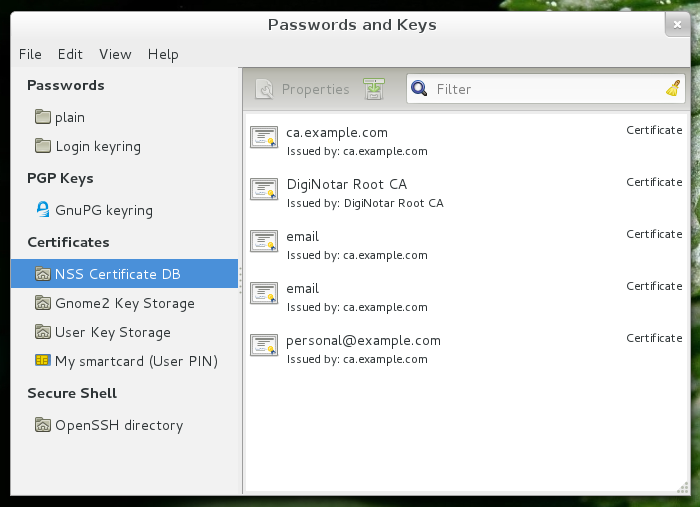Clear the filter using the broom icon
Viewport: 700px width, 507px height.
click(673, 88)
